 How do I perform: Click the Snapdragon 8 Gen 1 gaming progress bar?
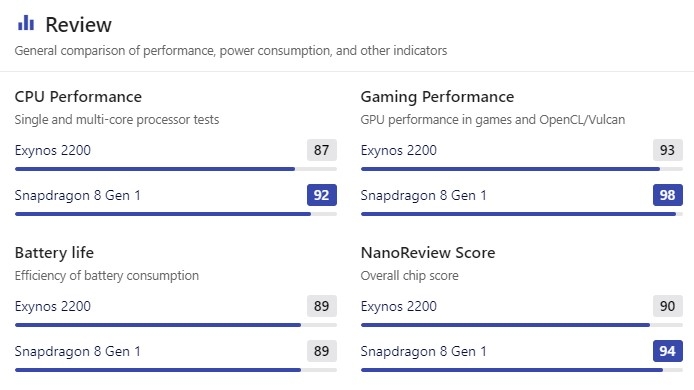point(521,214)
